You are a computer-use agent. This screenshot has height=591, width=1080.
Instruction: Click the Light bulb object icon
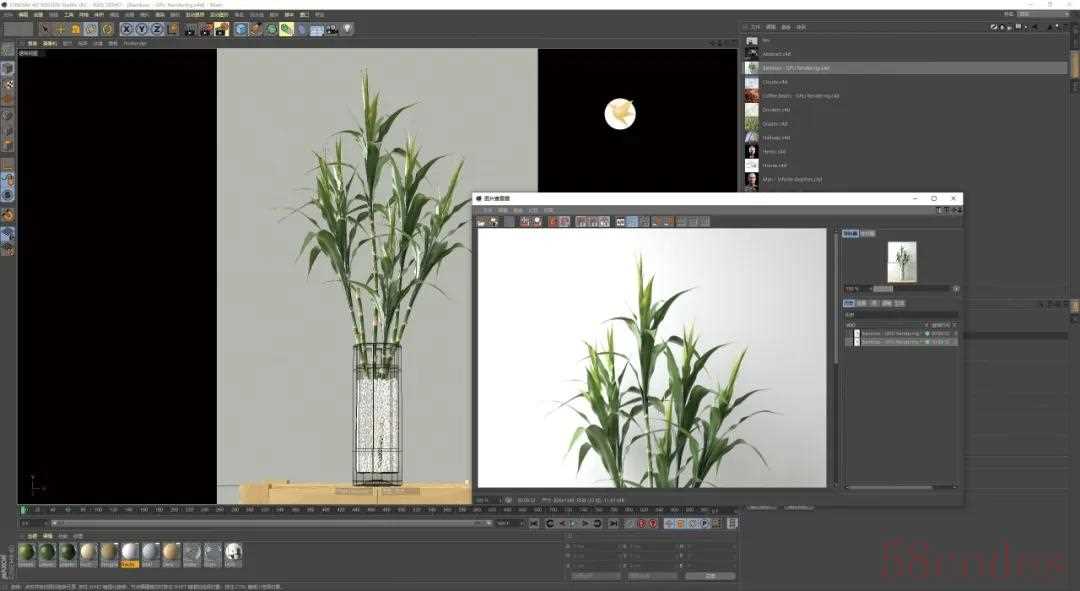pos(347,29)
